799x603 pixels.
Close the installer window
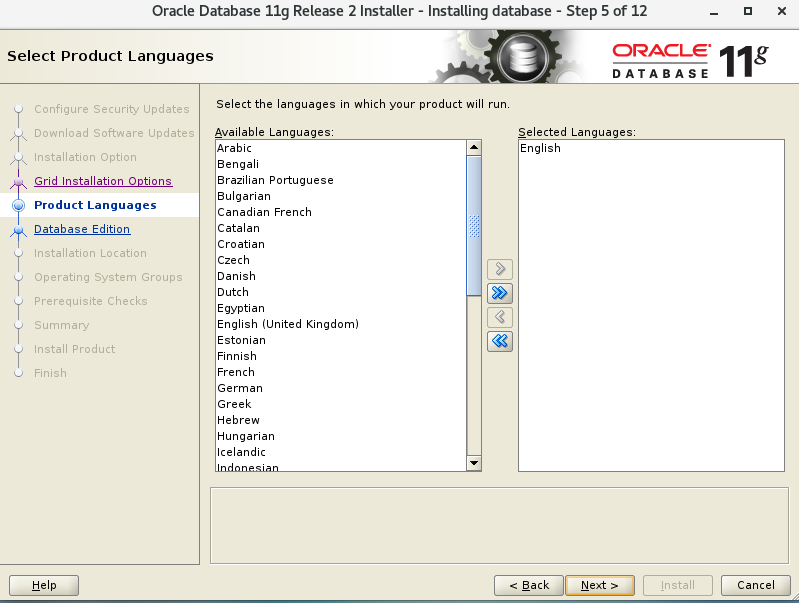pyautogui.click(x=782, y=11)
